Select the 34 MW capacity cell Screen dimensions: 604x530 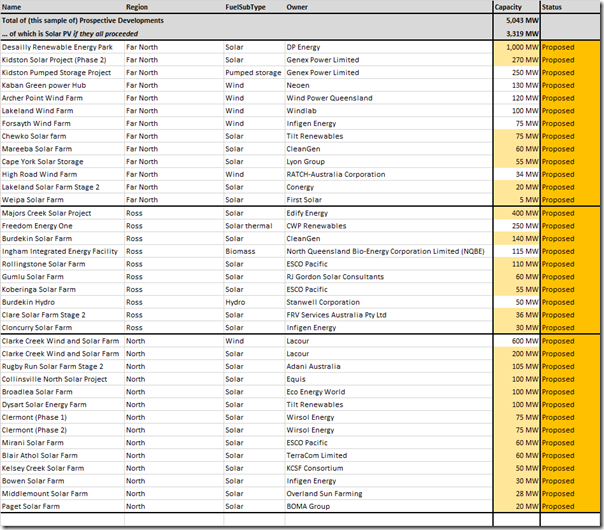(517, 174)
